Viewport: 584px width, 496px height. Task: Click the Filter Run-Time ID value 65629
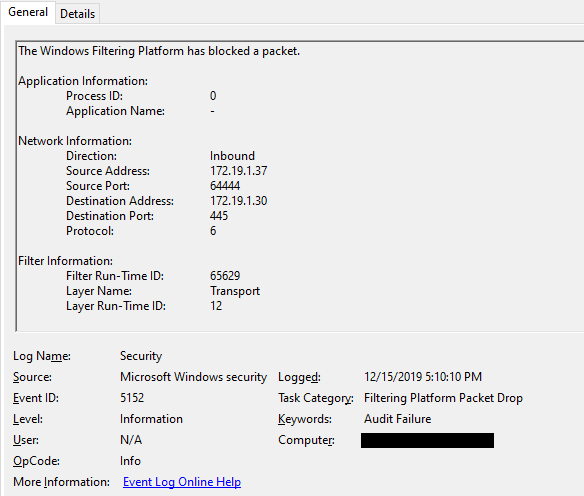225,276
